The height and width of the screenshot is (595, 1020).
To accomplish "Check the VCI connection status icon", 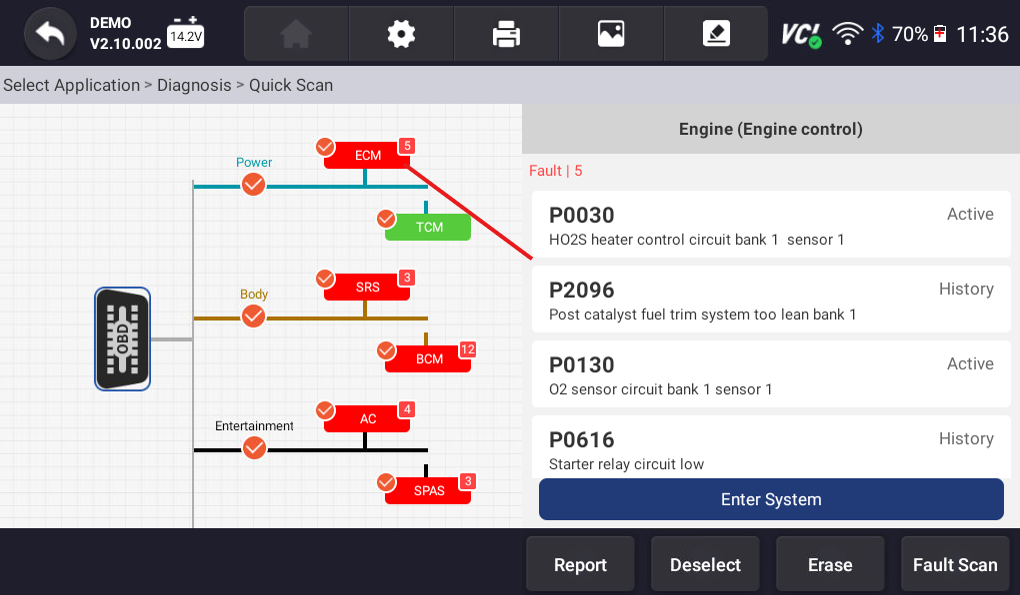I will [800, 33].
